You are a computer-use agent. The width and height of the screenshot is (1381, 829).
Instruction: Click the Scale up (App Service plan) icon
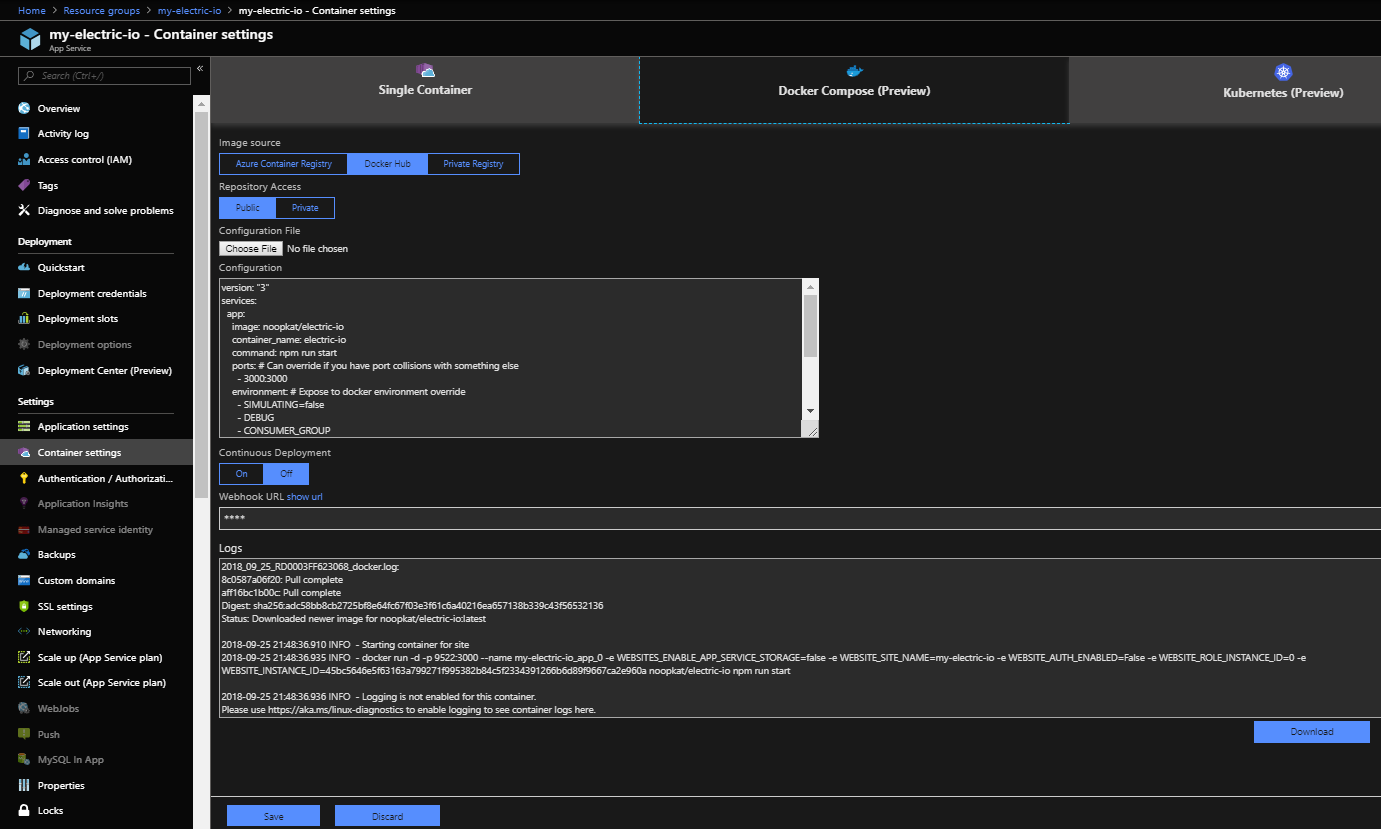(24, 658)
